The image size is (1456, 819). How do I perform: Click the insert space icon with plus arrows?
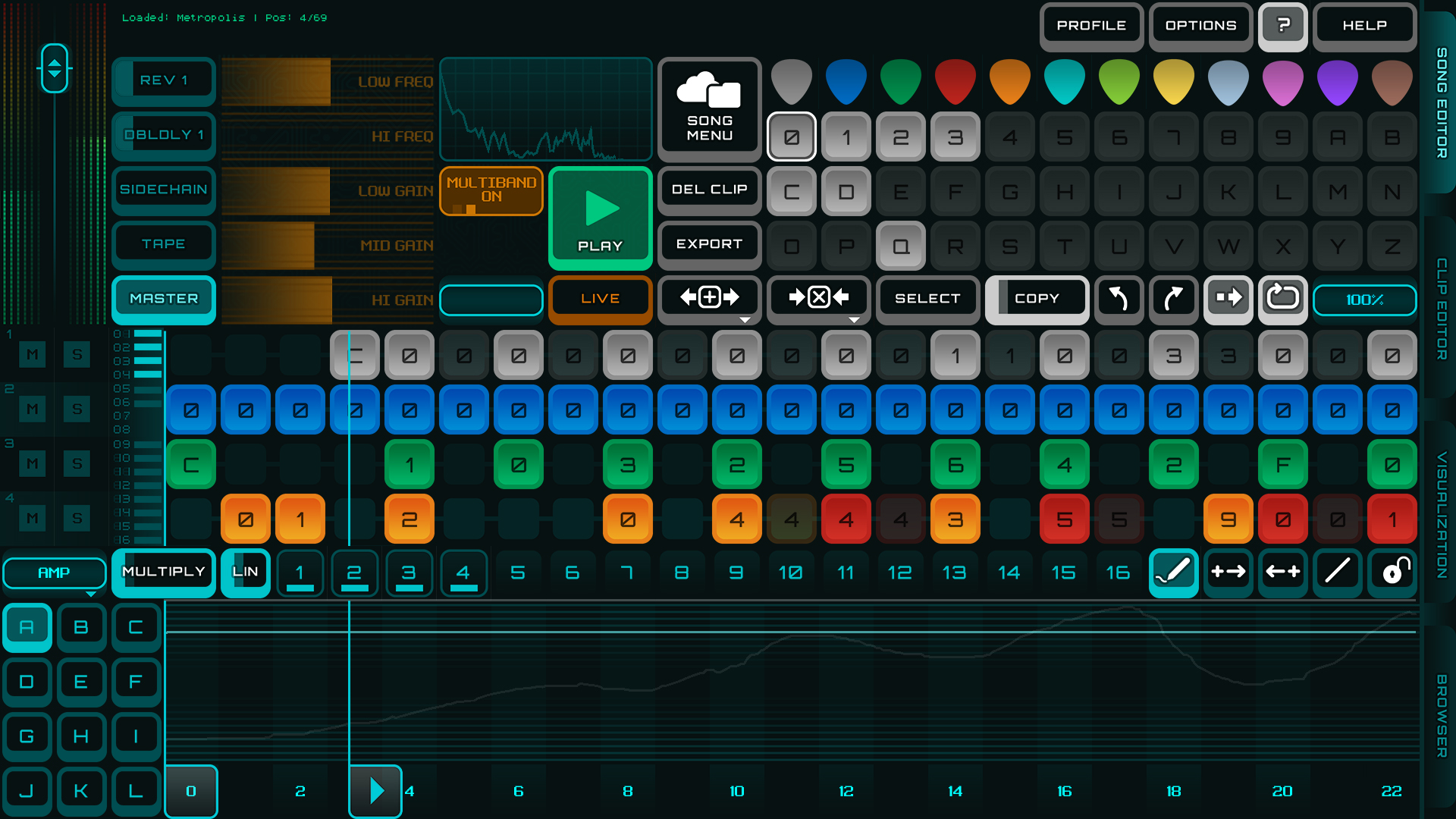709,298
